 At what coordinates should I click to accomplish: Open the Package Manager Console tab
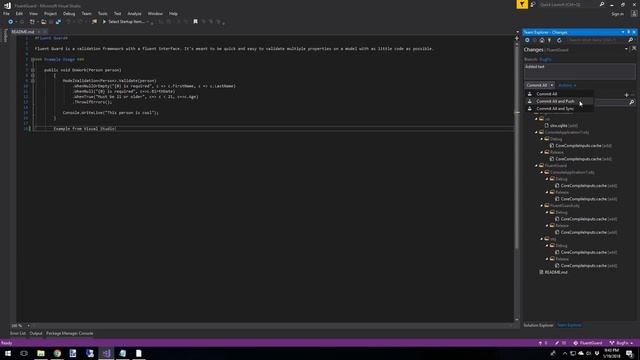point(69,333)
